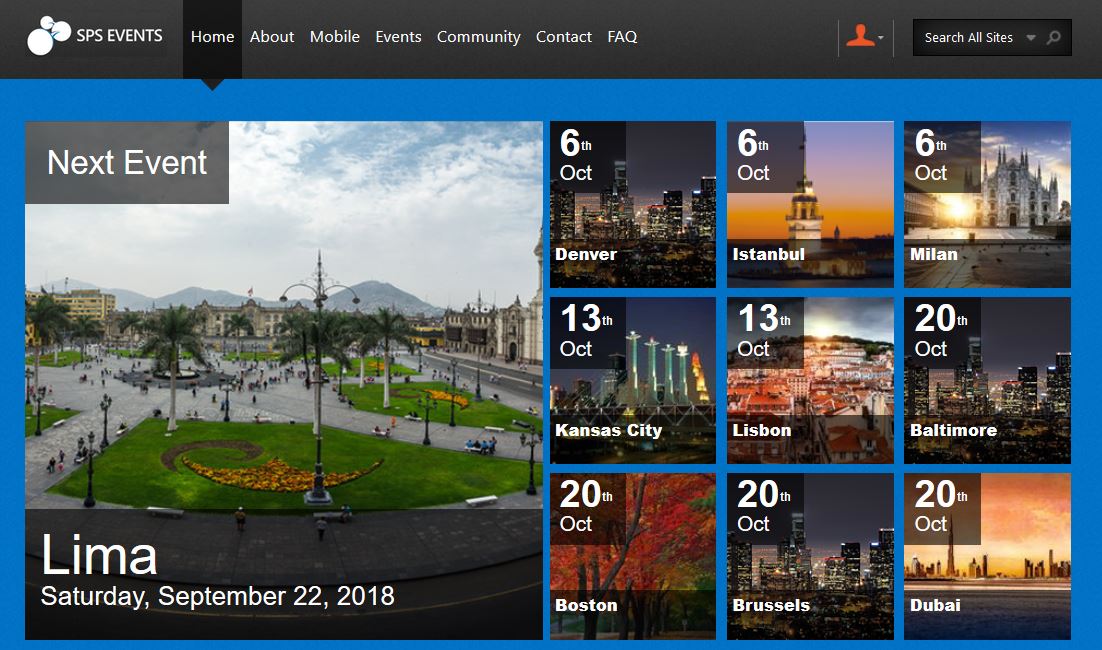Select the Denver October 6th event tile

(x=632, y=203)
